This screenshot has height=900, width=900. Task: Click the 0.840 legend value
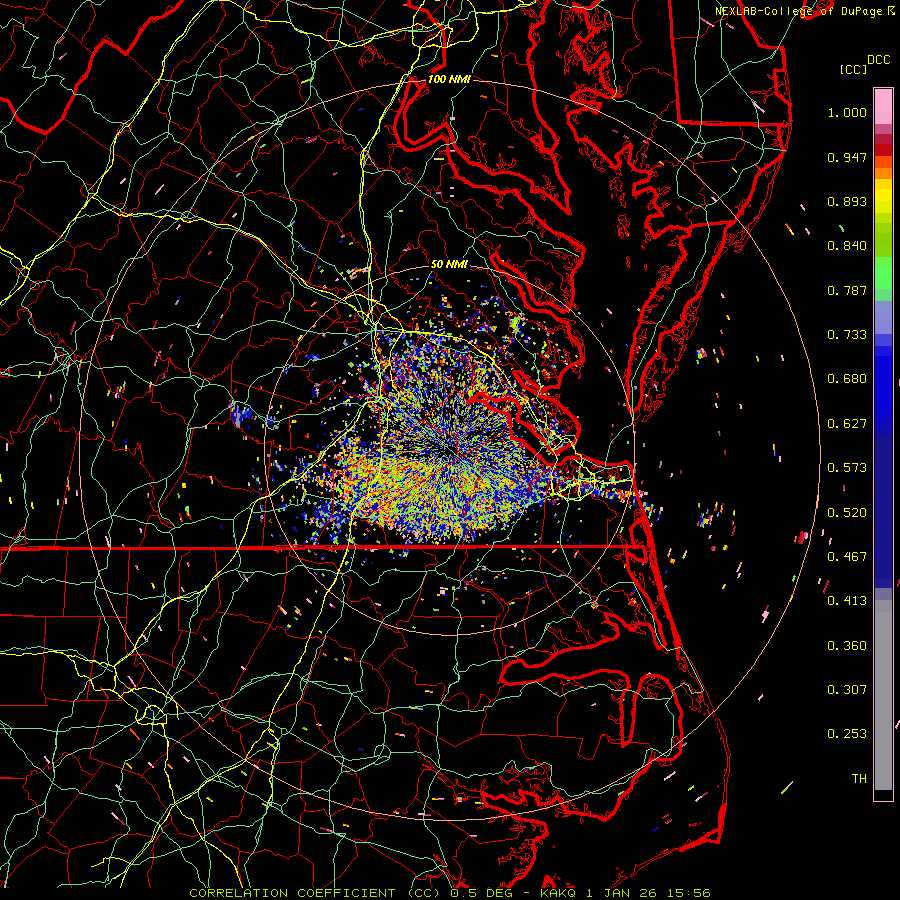click(847, 246)
